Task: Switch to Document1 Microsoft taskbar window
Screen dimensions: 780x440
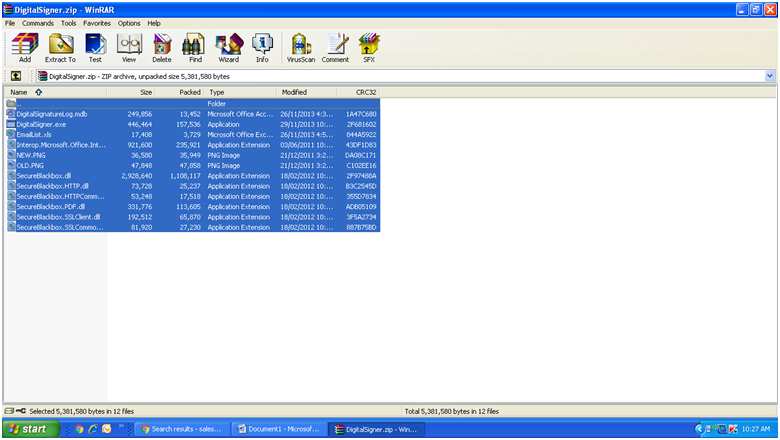Action: tap(280, 429)
